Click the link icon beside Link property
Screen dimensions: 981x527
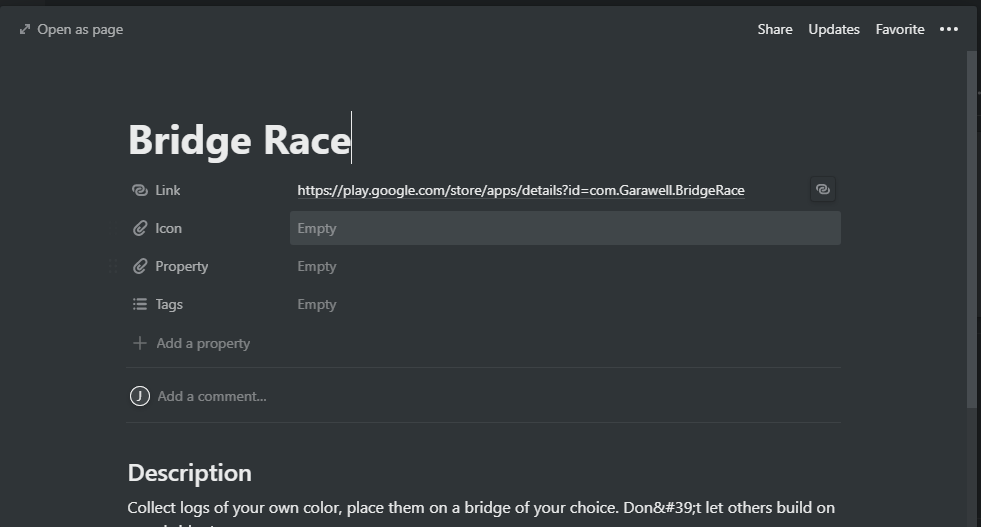pyautogui.click(x=140, y=190)
